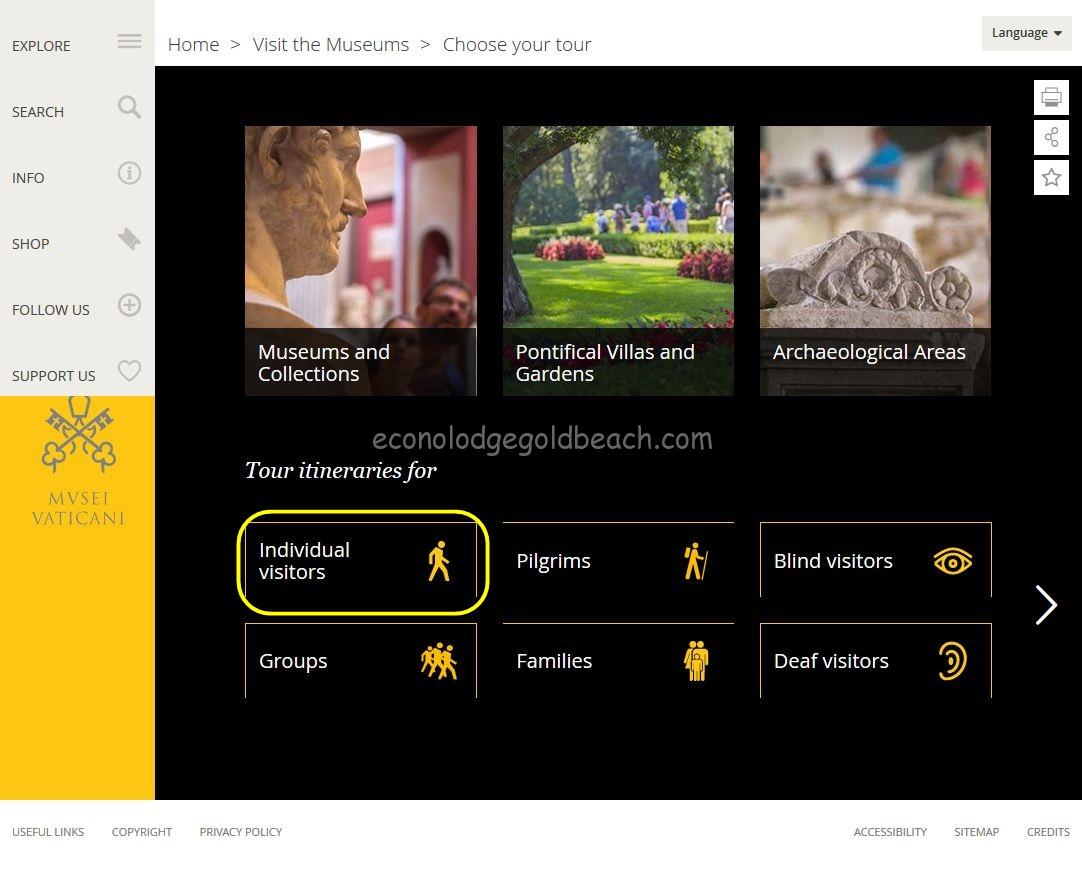1082x880 pixels.
Task: Open Visit the Museums breadcrumb
Action: coord(330,45)
